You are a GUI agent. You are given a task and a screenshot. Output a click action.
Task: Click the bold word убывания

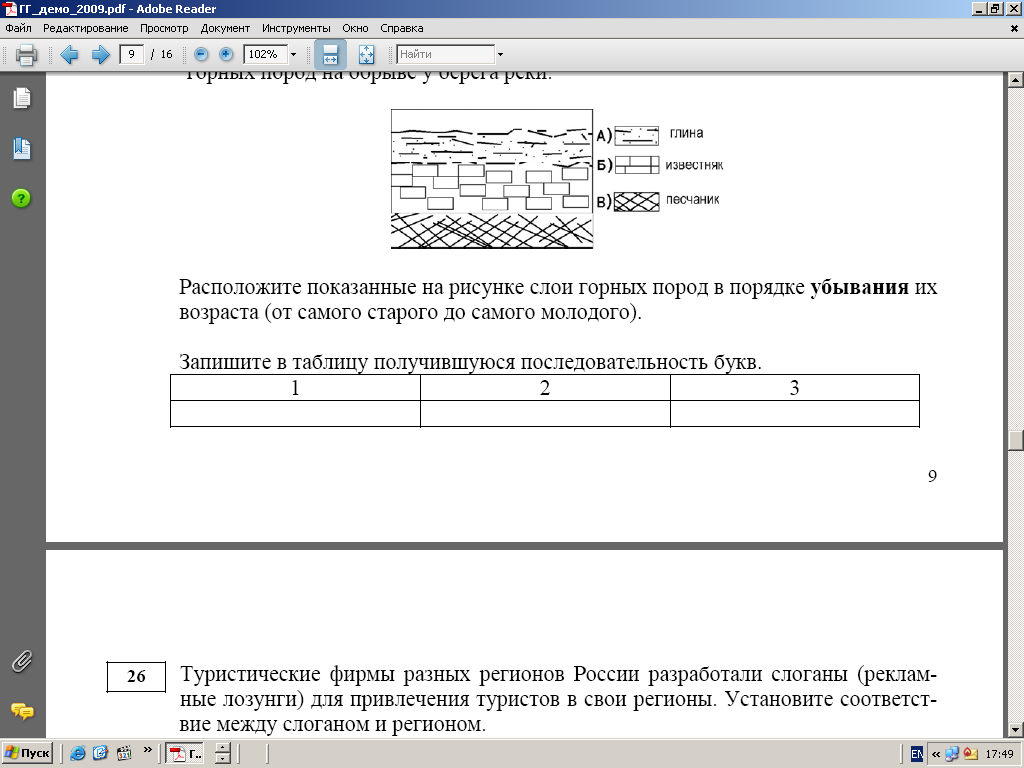[859, 287]
